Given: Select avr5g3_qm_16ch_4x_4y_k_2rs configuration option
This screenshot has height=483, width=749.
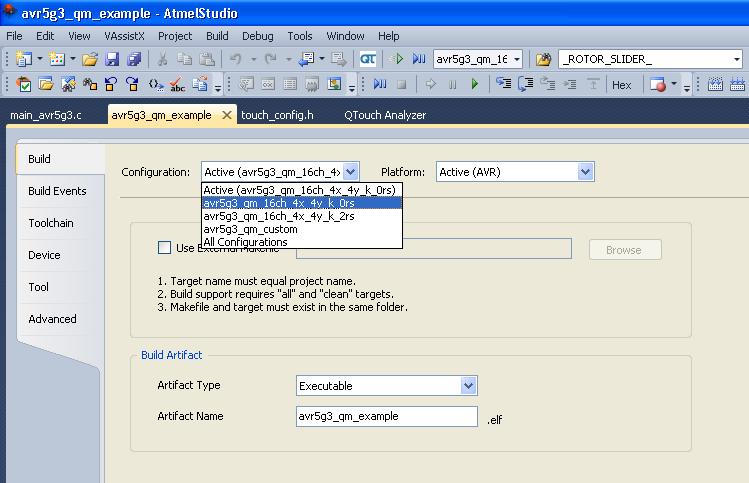Looking at the screenshot, I should pyautogui.click(x=302, y=216).
